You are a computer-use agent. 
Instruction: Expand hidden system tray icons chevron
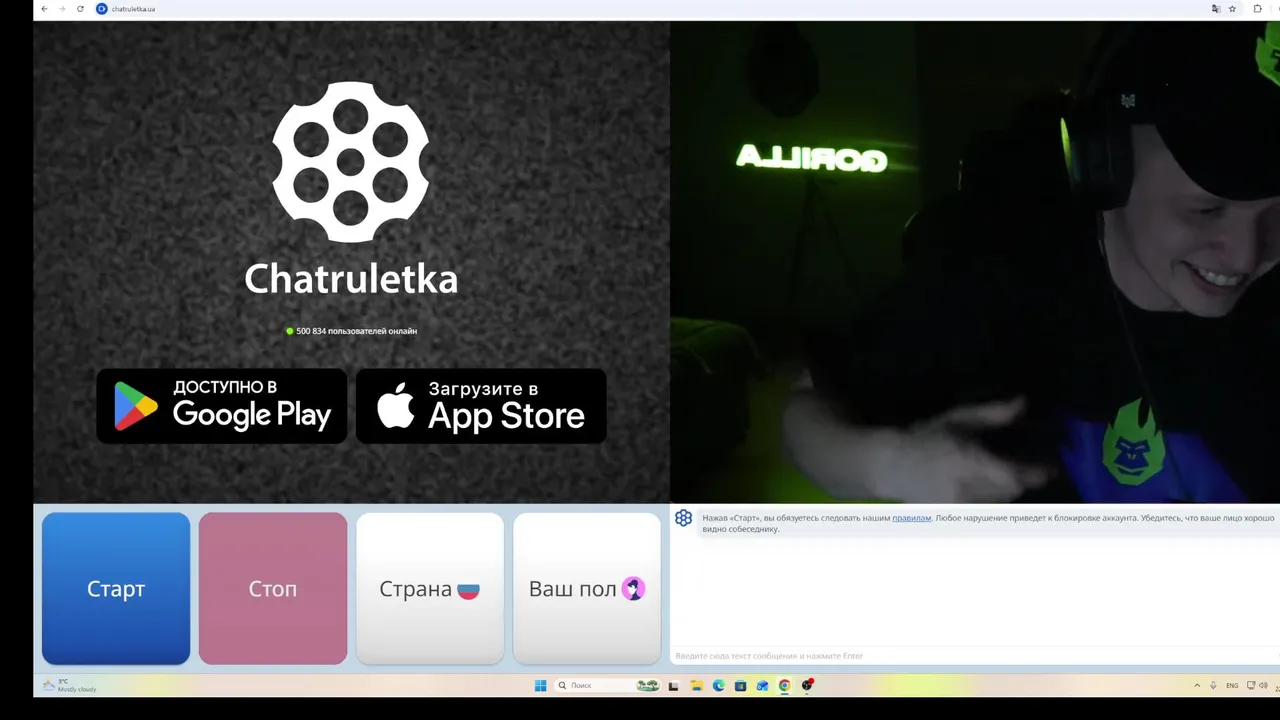coord(1197,685)
